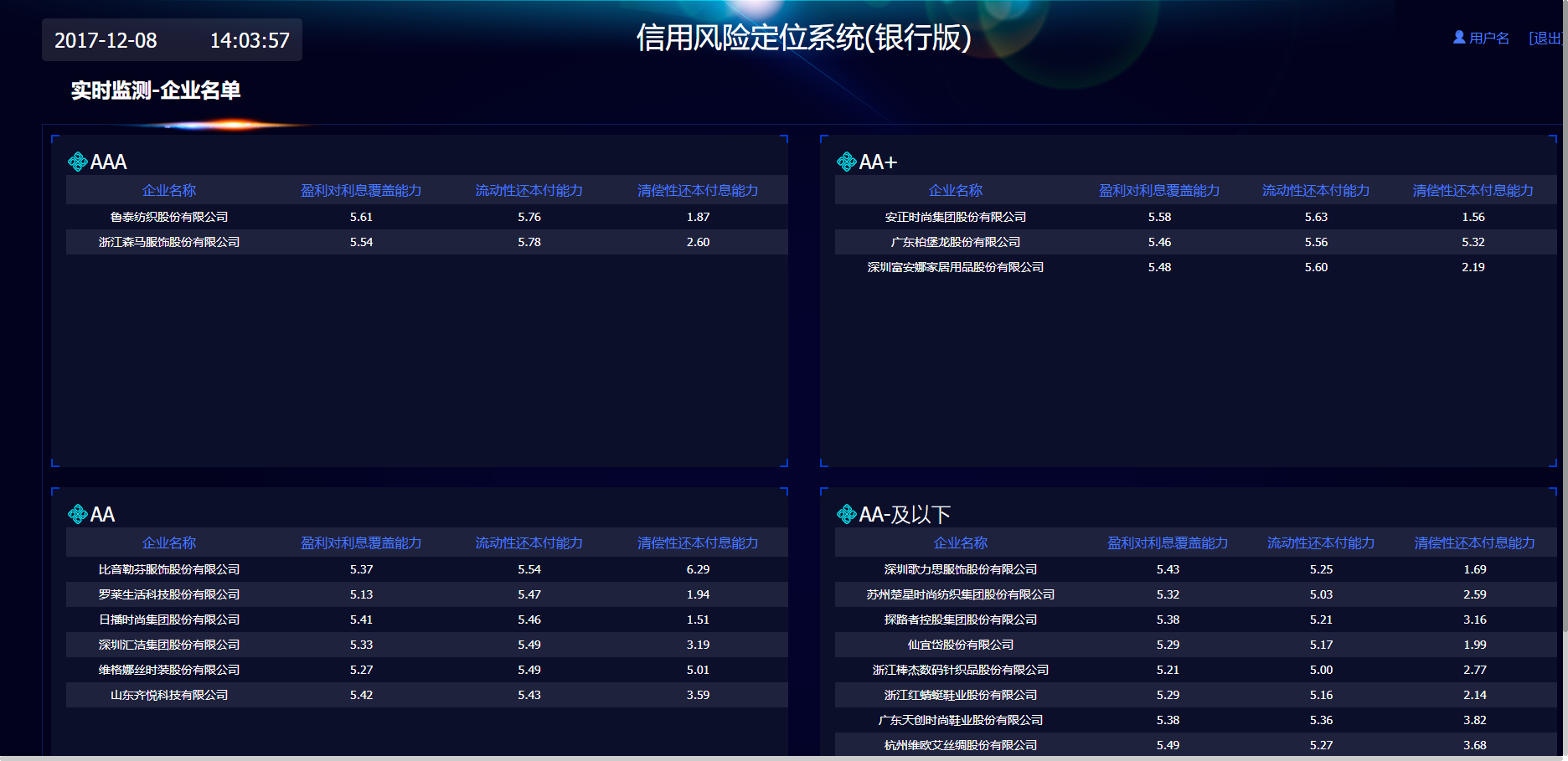
Task: Select 浙江红蜻蜓鞋业股份有限公司 row
Action: (x=1196, y=695)
